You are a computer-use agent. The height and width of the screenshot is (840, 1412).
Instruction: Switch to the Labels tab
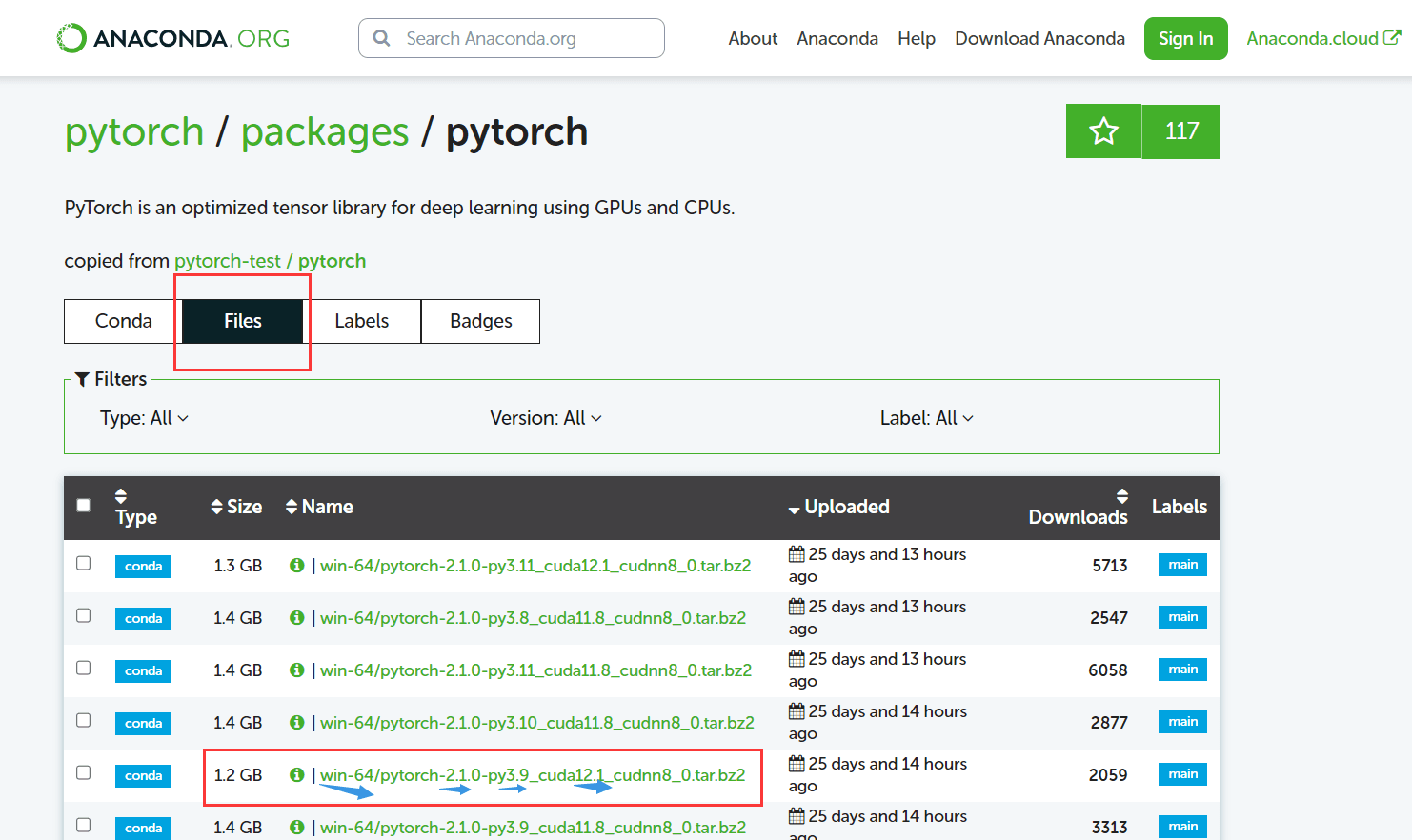click(x=362, y=321)
